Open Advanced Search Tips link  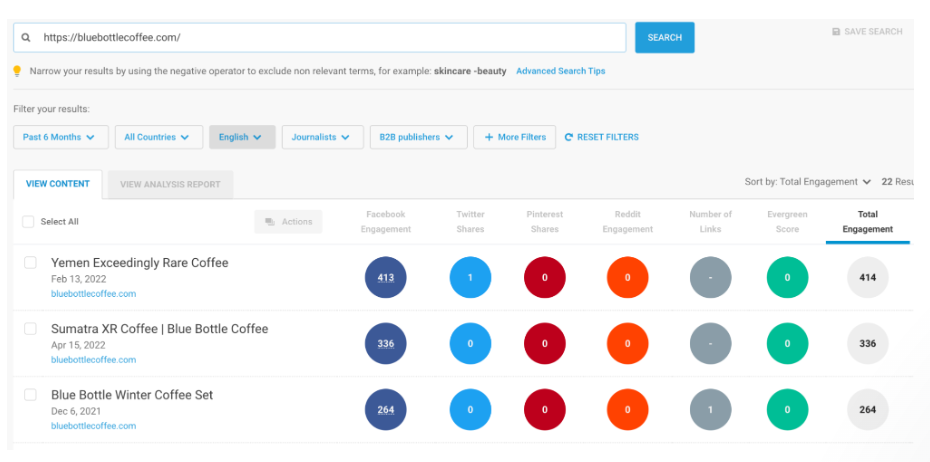pyautogui.click(x=560, y=71)
